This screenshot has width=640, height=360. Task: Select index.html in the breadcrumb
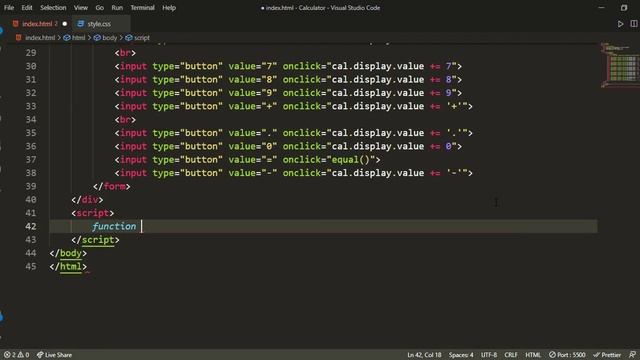40,38
